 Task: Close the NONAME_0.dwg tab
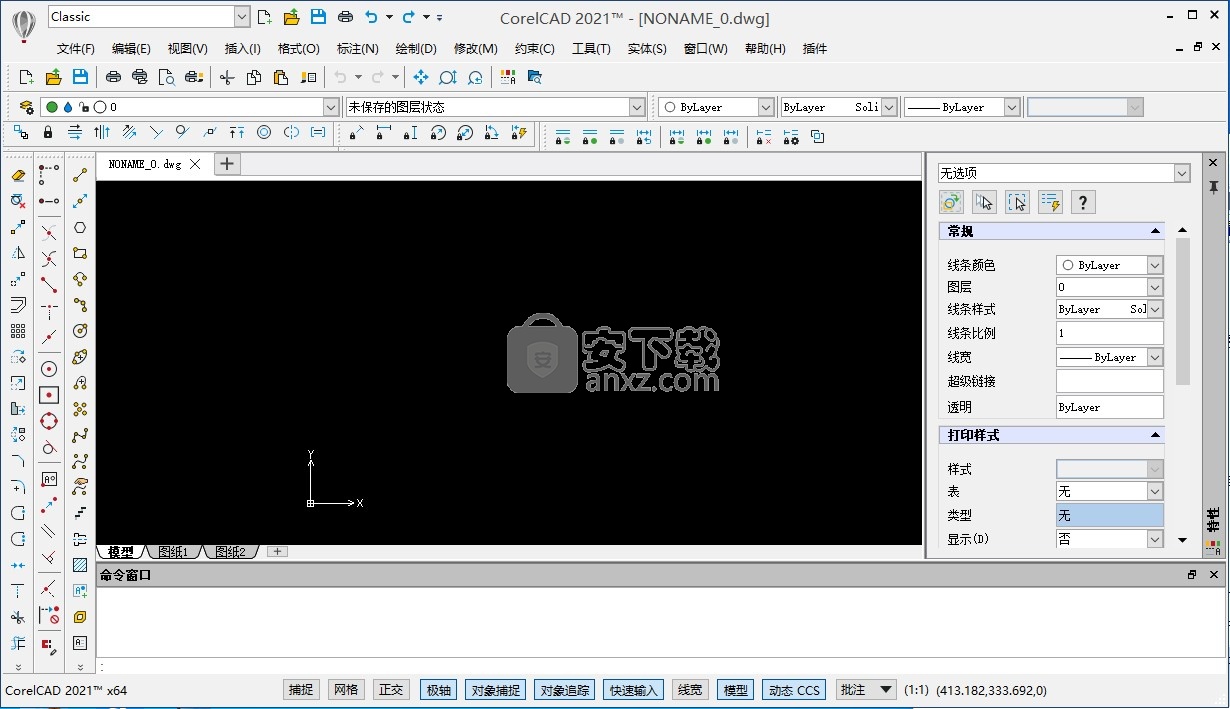195,164
